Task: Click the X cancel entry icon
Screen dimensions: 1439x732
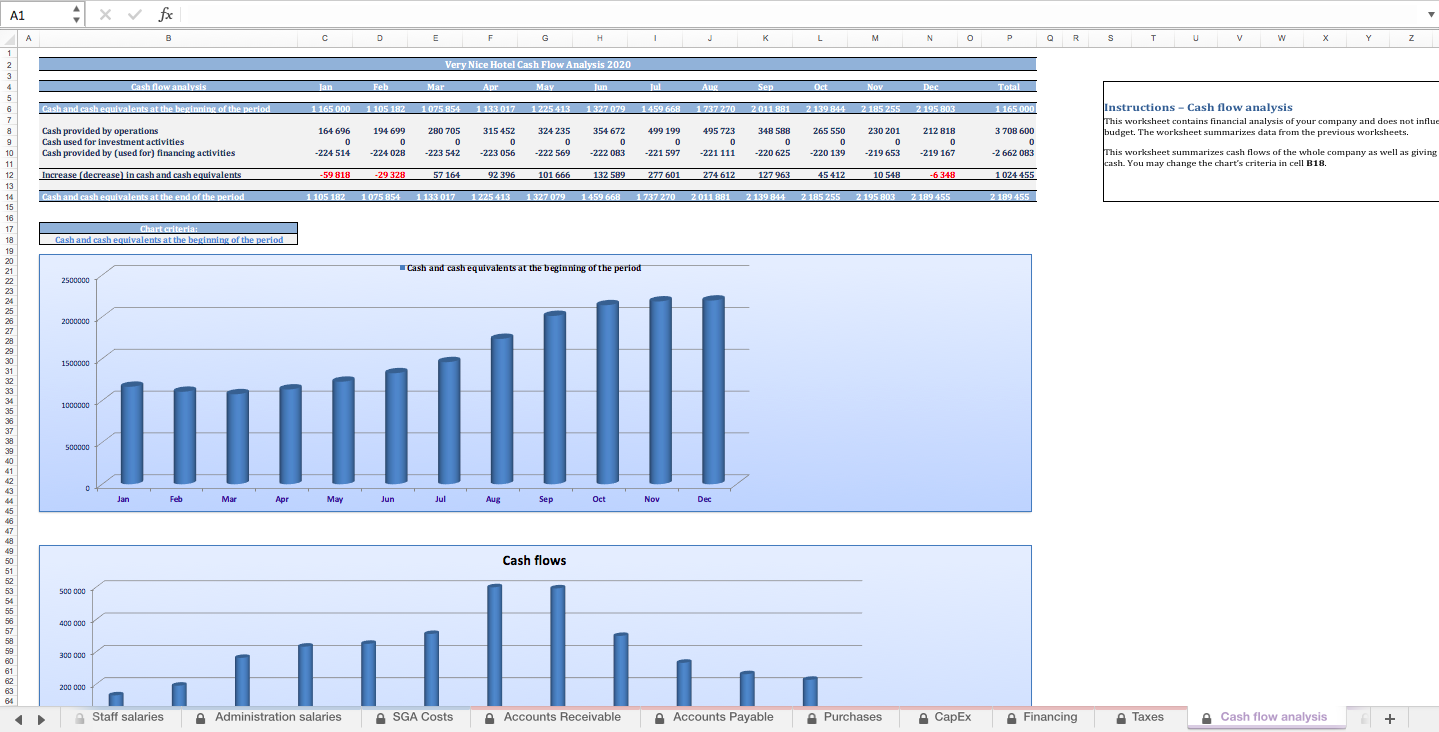Action: (x=104, y=14)
